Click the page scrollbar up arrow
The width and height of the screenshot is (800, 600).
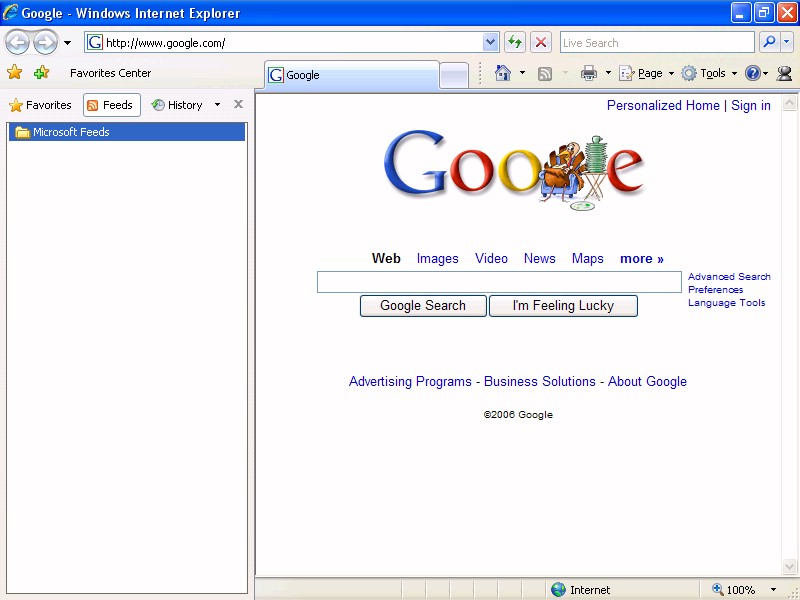[x=789, y=103]
